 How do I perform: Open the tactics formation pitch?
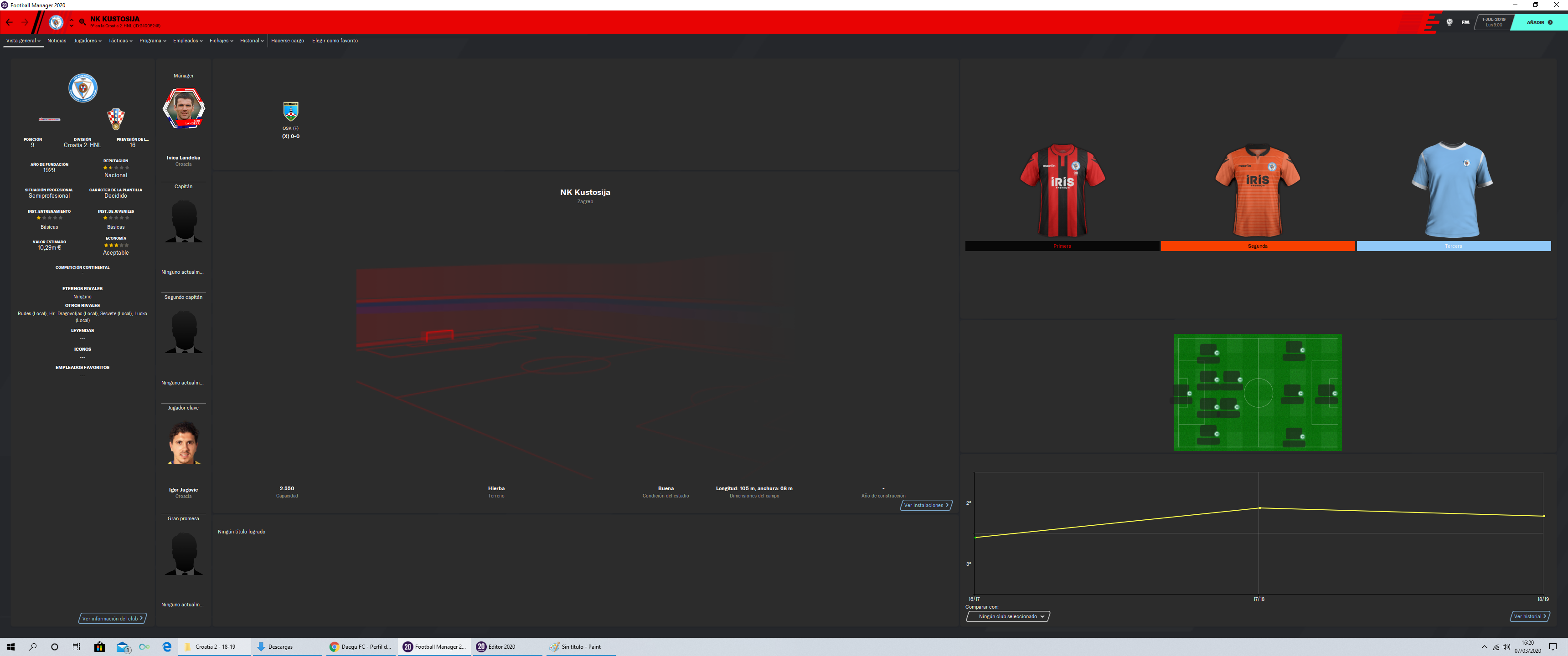click(x=1258, y=393)
